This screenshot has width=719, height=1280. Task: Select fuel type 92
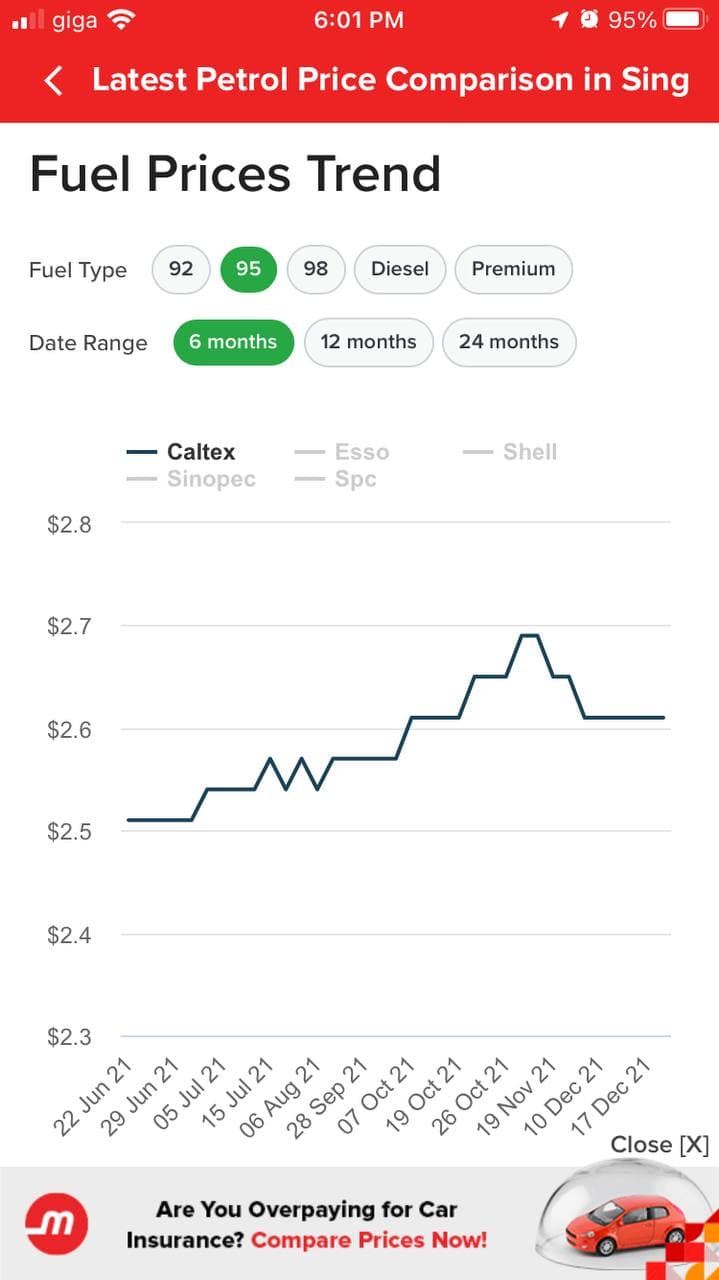pyautogui.click(x=181, y=269)
